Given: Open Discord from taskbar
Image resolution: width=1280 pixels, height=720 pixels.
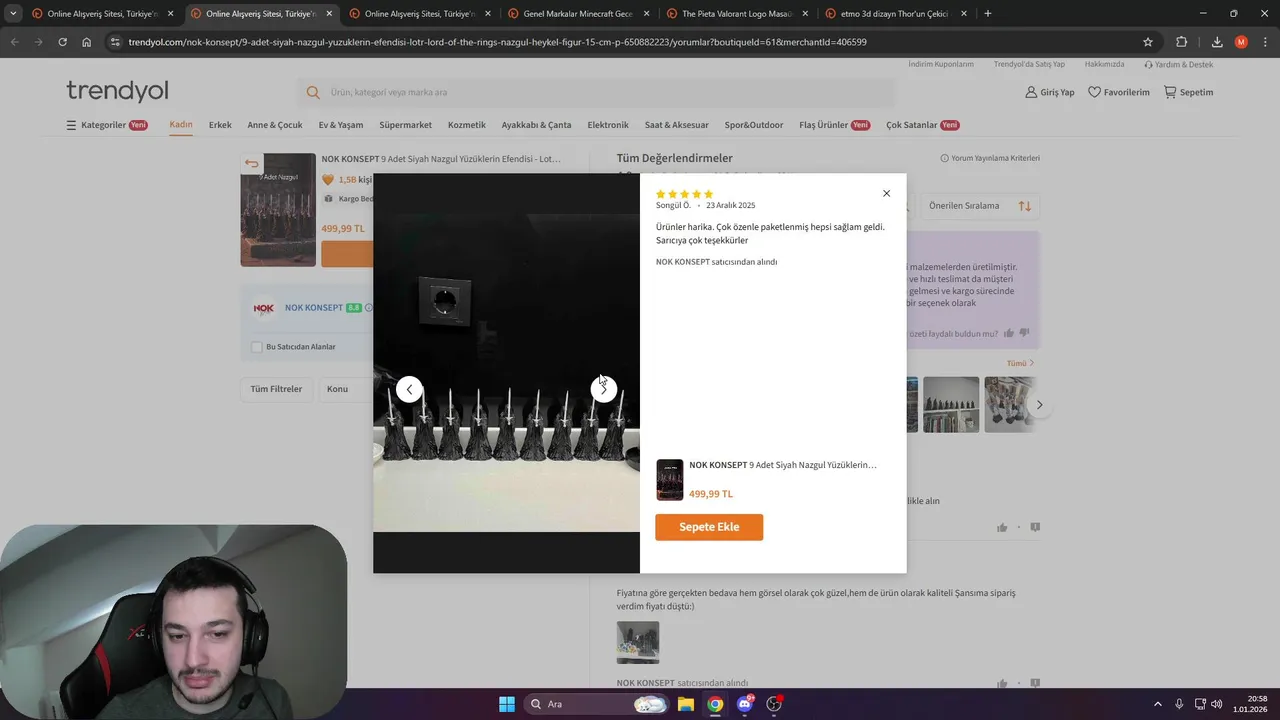Looking at the screenshot, I should [x=745, y=704].
